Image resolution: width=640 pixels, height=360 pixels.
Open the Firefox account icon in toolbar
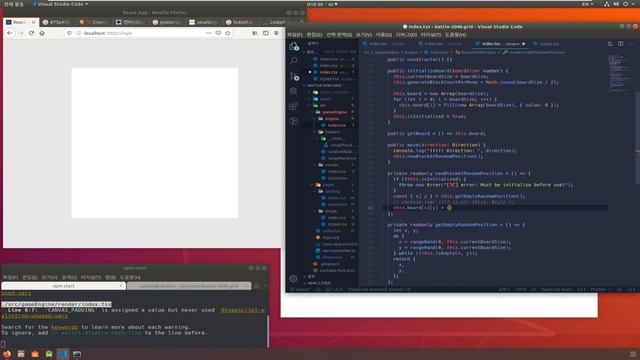[x=276, y=33]
